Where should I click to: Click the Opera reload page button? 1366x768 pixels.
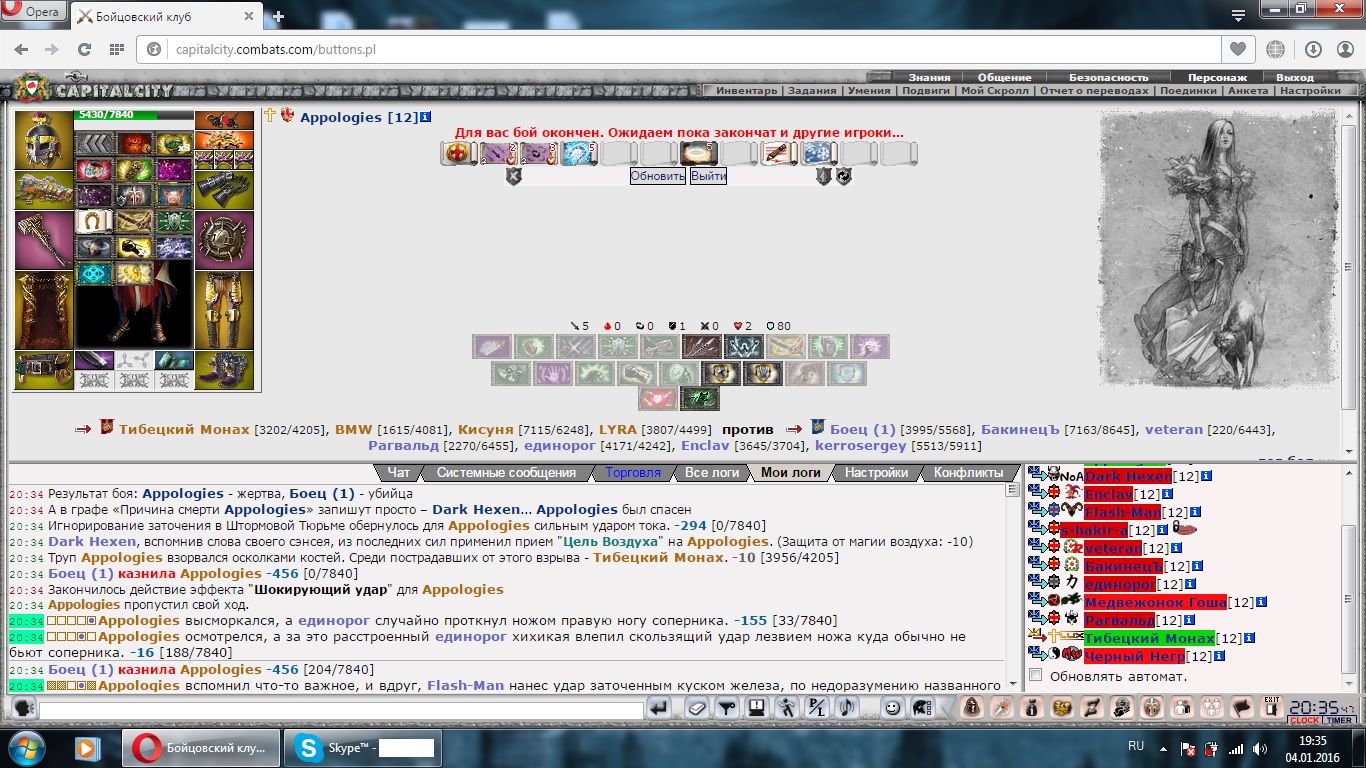coord(84,49)
